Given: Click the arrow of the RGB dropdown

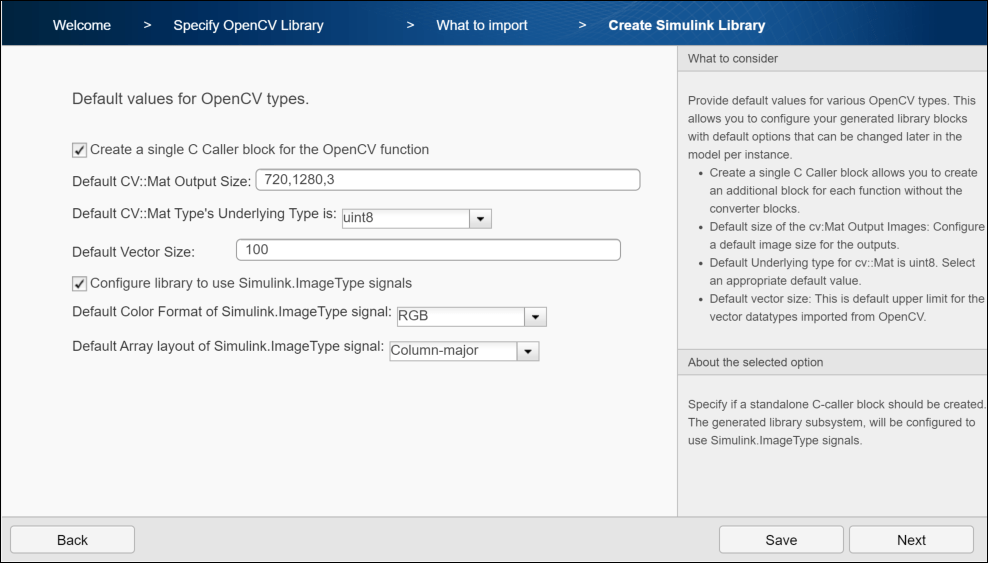Looking at the screenshot, I should tap(536, 317).
